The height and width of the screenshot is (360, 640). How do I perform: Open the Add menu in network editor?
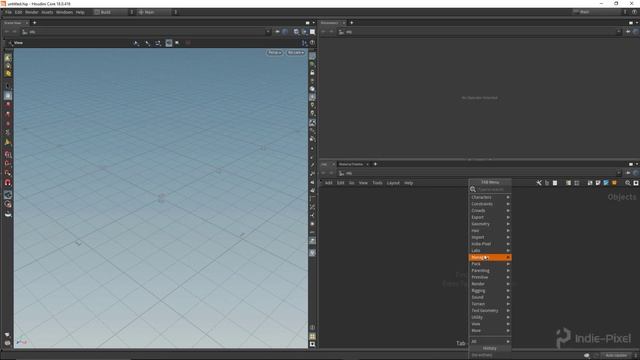point(329,183)
